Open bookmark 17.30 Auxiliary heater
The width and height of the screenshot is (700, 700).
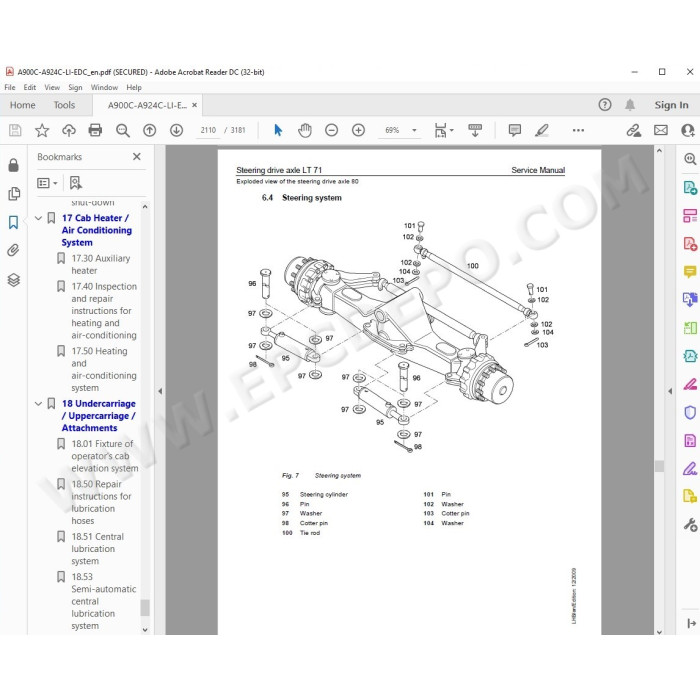tap(100, 264)
